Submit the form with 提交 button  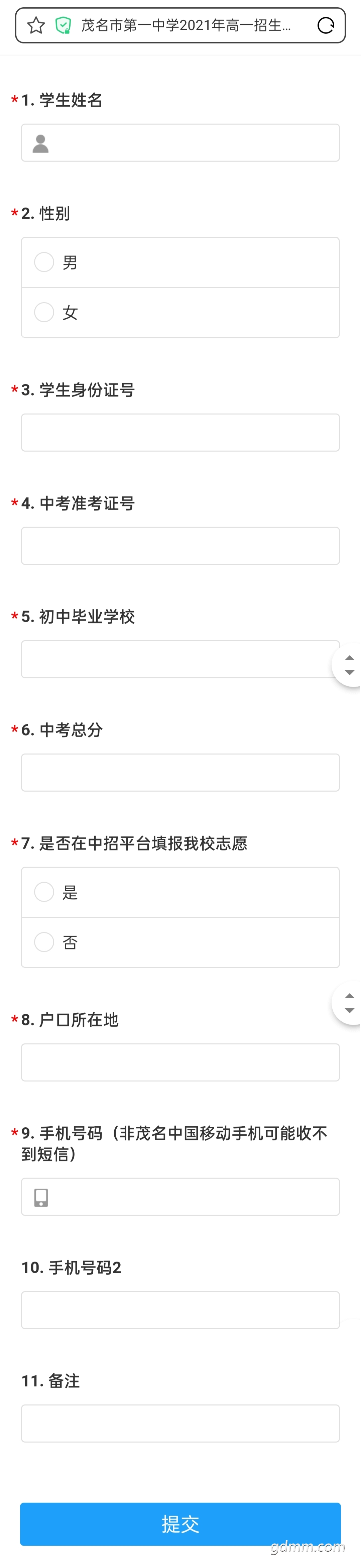tap(180, 1524)
